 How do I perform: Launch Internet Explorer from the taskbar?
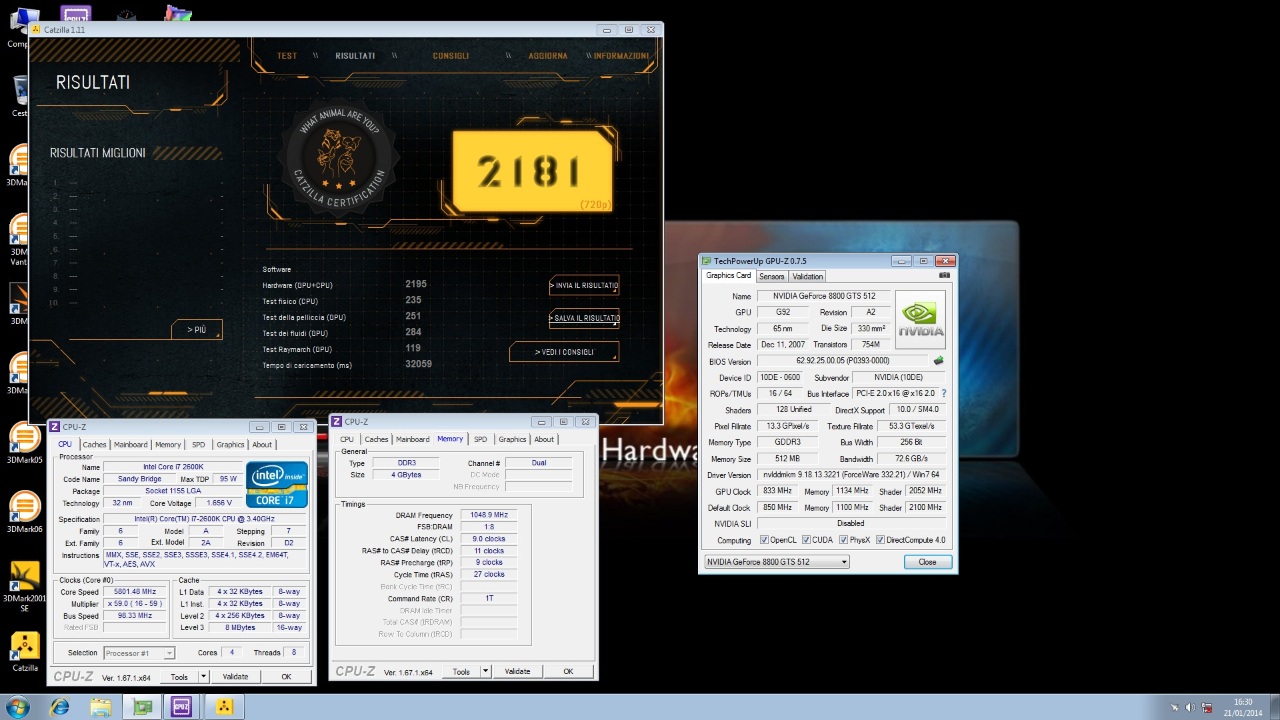tap(60, 708)
